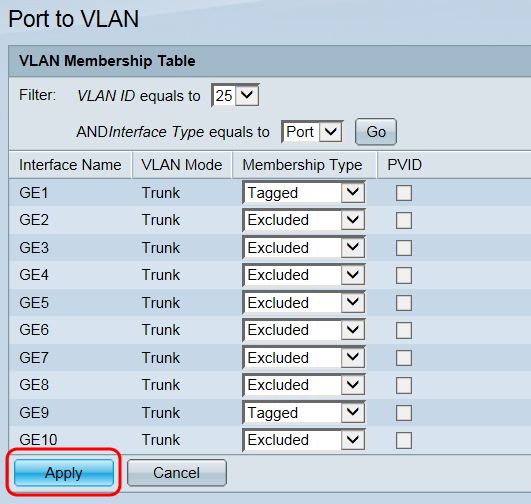
Task: Open GE3 Membership Type dropdown
Action: pyautogui.click(x=304, y=248)
